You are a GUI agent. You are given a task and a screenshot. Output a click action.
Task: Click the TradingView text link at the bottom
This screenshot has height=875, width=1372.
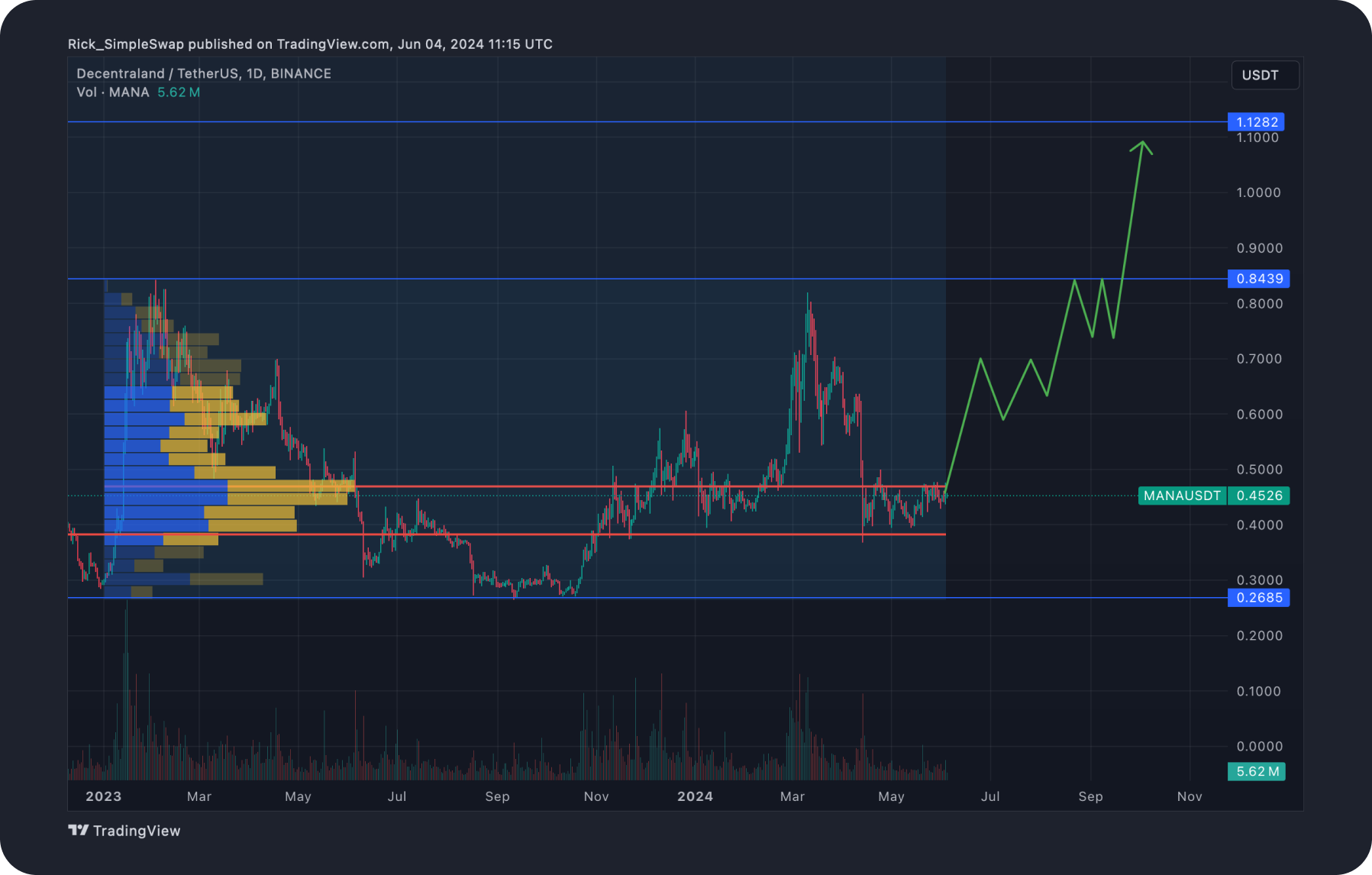click(x=136, y=831)
